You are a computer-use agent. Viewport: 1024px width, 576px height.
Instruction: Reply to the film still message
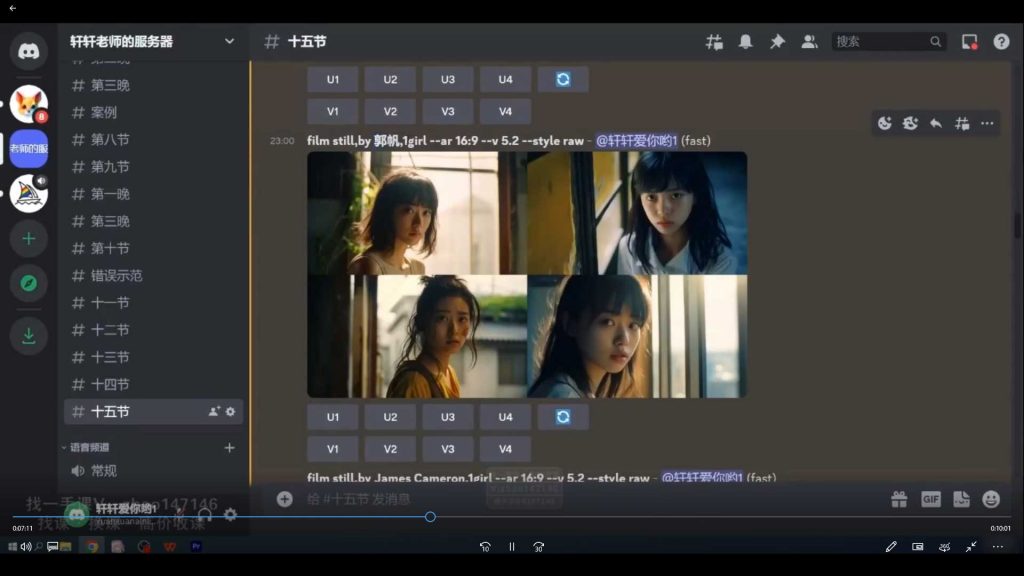936,122
